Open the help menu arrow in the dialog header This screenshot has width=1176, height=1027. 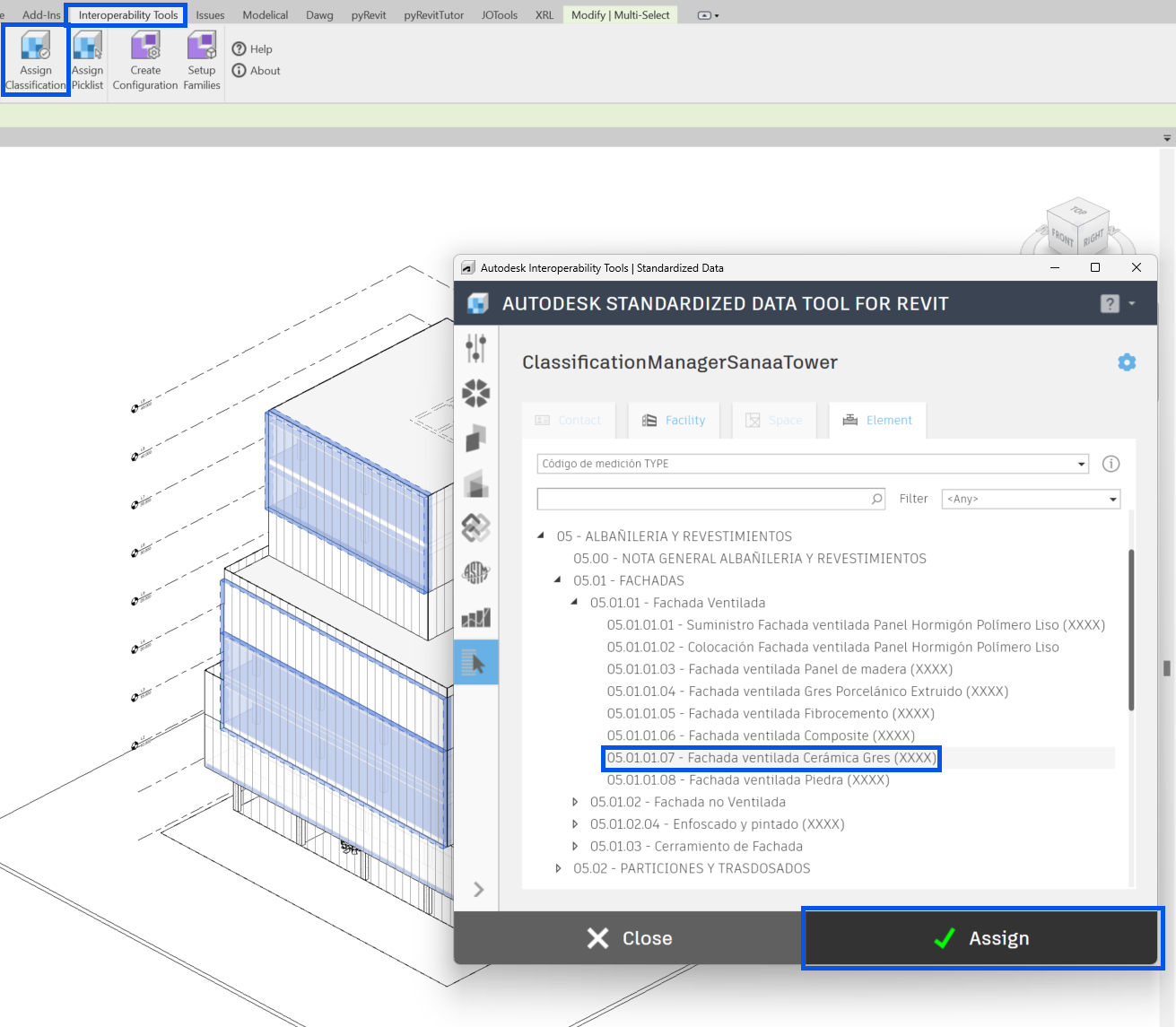pyautogui.click(x=1132, y=304)
